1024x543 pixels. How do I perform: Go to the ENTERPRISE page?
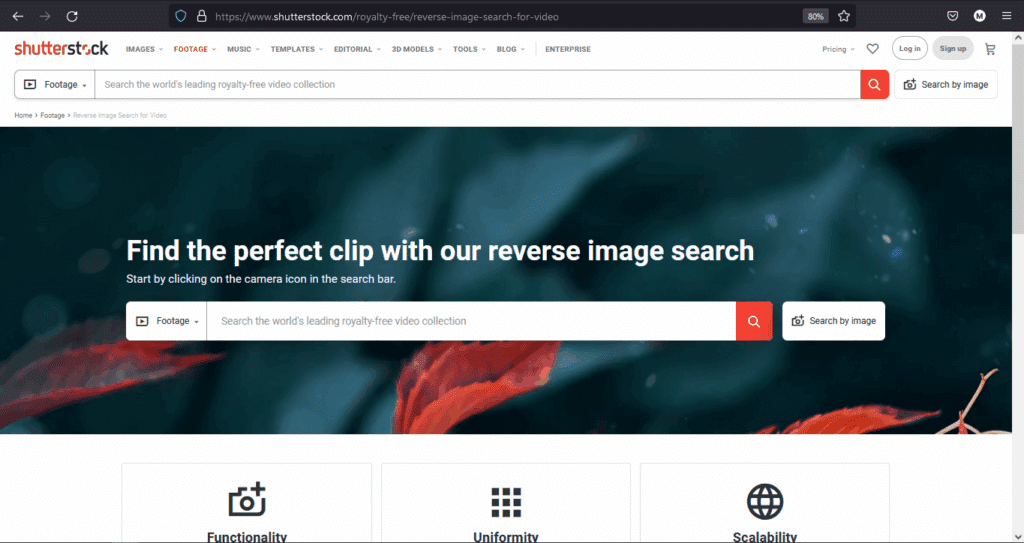[568, 49]
